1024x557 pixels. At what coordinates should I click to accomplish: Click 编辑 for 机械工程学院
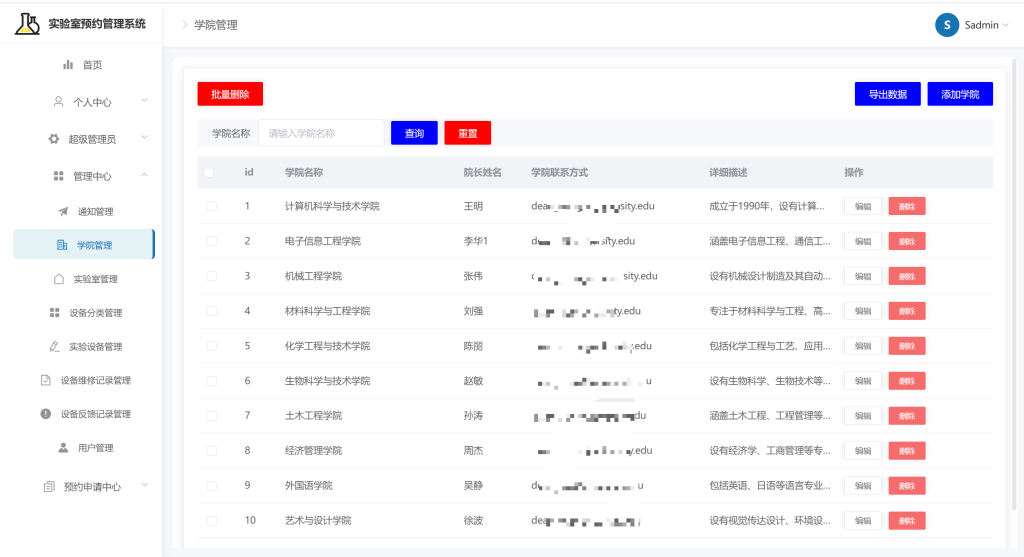[863, 276]
